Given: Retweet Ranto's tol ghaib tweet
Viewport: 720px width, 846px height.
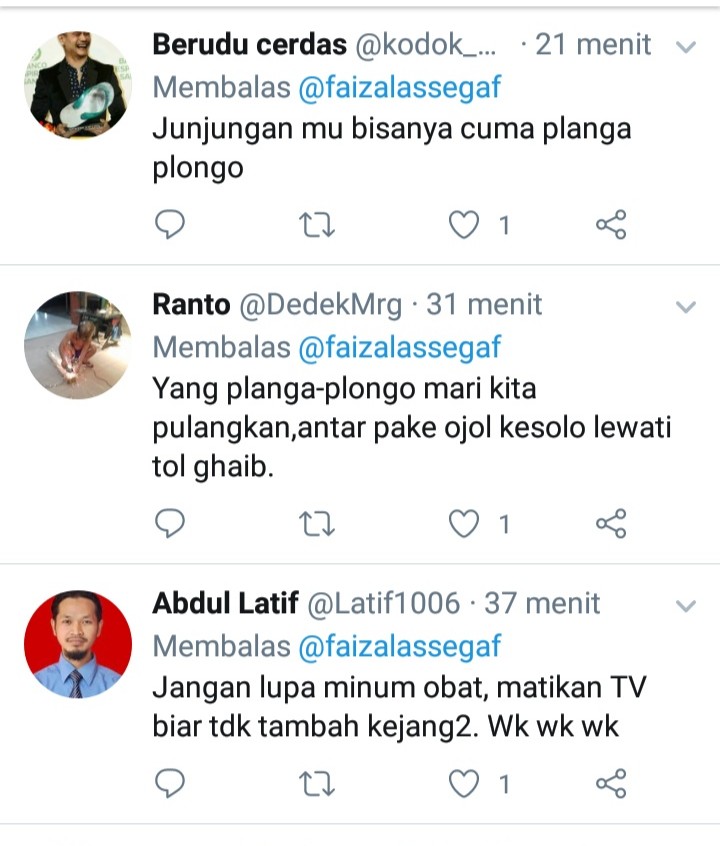Looking at the screenshot, I should 317,523.
